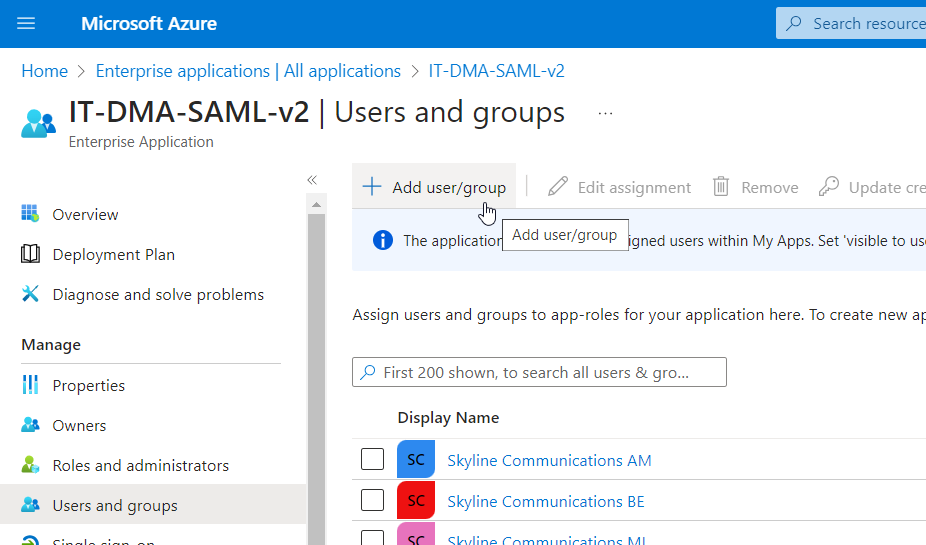
Task: Check the box for Skyline Communications BE
Action: click(x=373, y=500)
